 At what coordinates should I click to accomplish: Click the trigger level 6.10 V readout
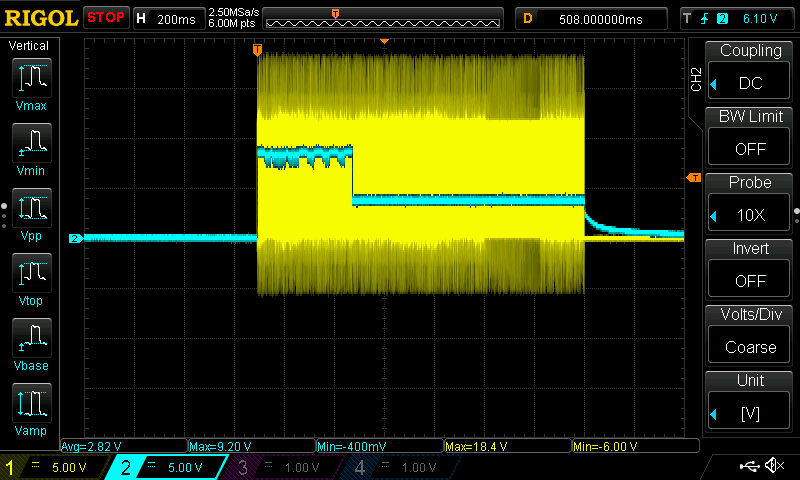(760, 19)
